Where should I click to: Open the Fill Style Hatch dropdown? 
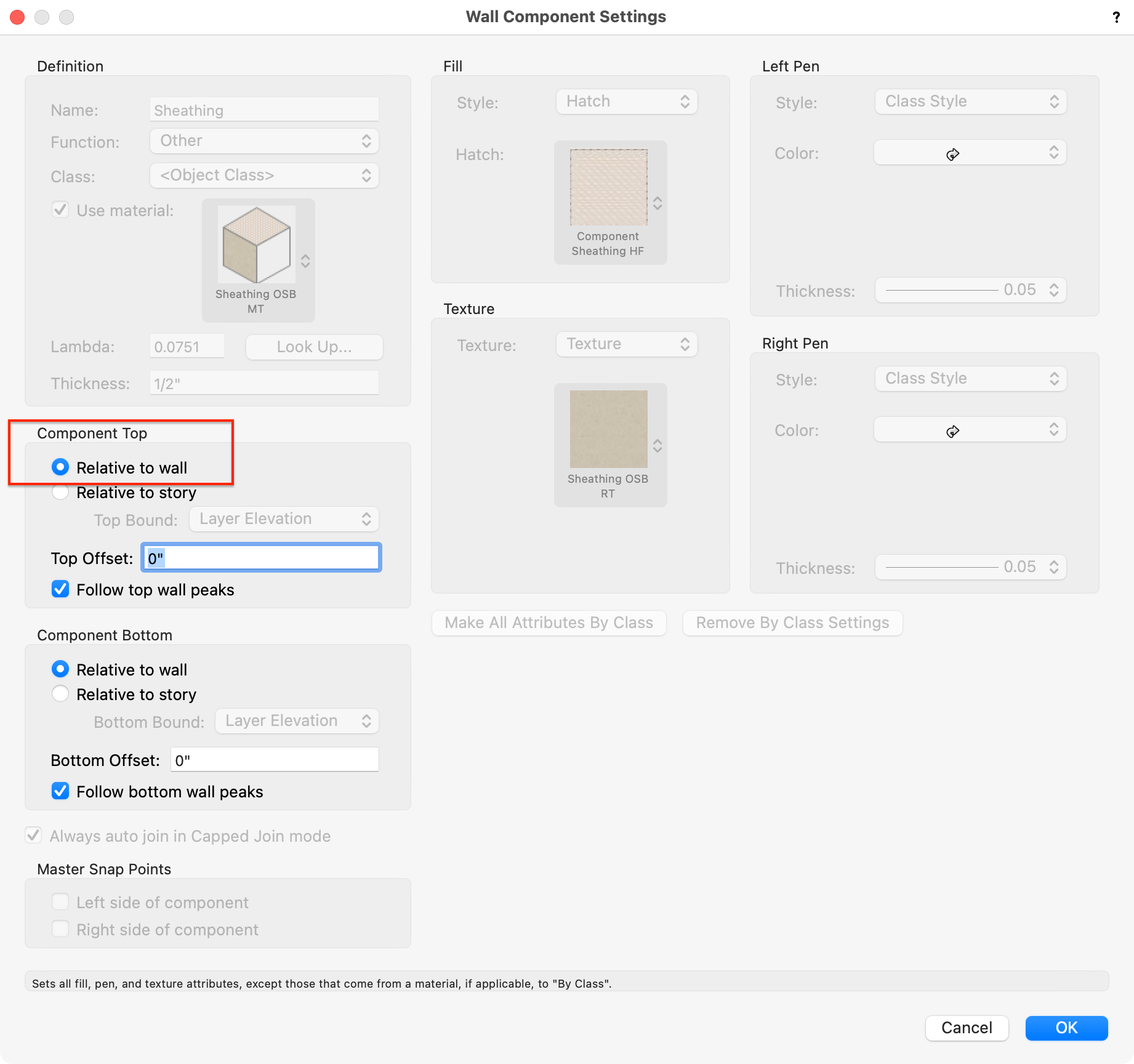click(626, 102)
